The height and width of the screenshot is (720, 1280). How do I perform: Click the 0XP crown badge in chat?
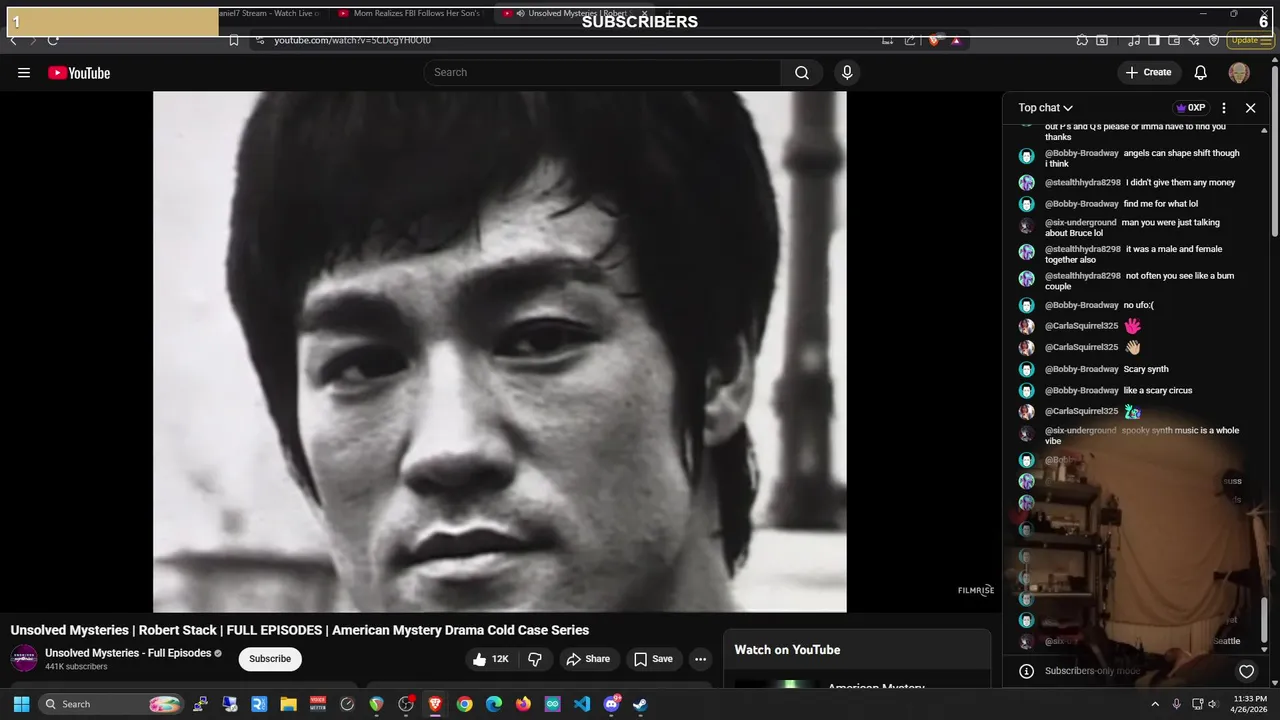1190,108
